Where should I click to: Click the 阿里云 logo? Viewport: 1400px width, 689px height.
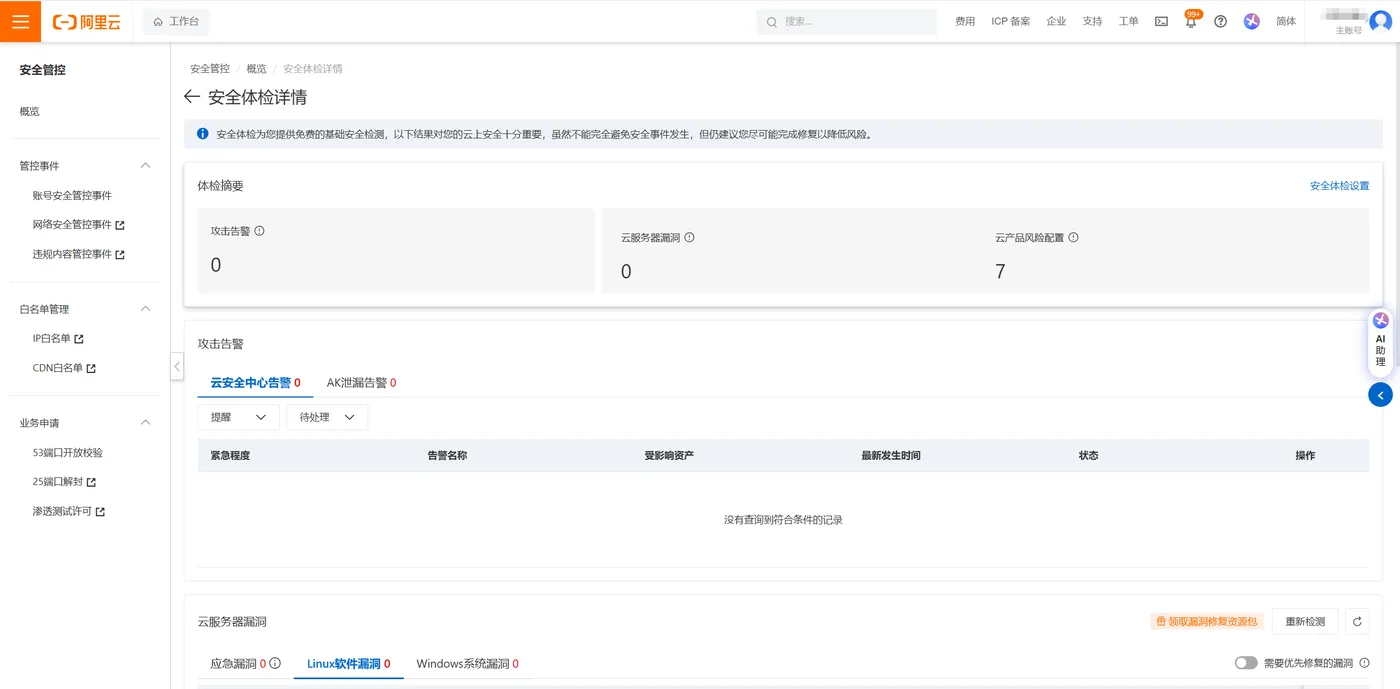pos(87,21)
